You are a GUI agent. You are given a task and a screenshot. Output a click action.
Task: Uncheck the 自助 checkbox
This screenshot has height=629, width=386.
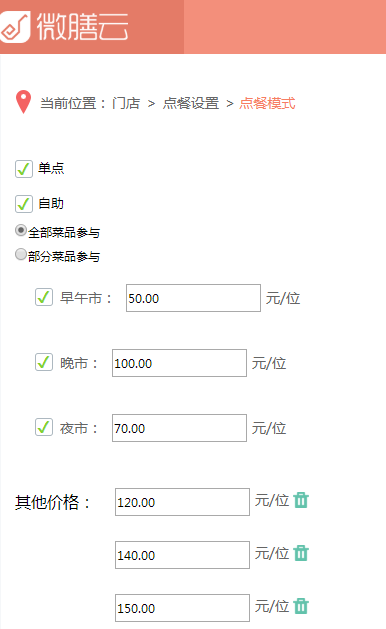point(24,204)
